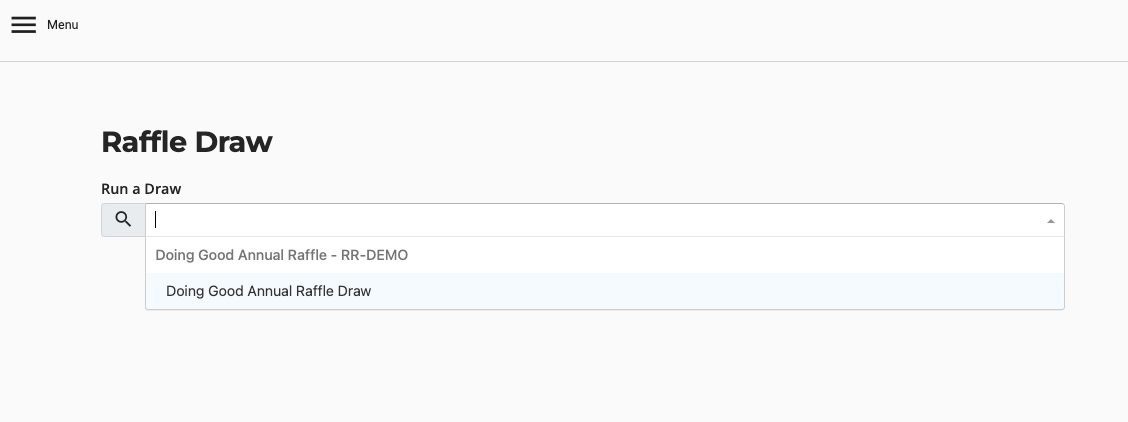Click the Run a Draw field label
Viewport: 1128px width, 422px height.
coord(141,188)
